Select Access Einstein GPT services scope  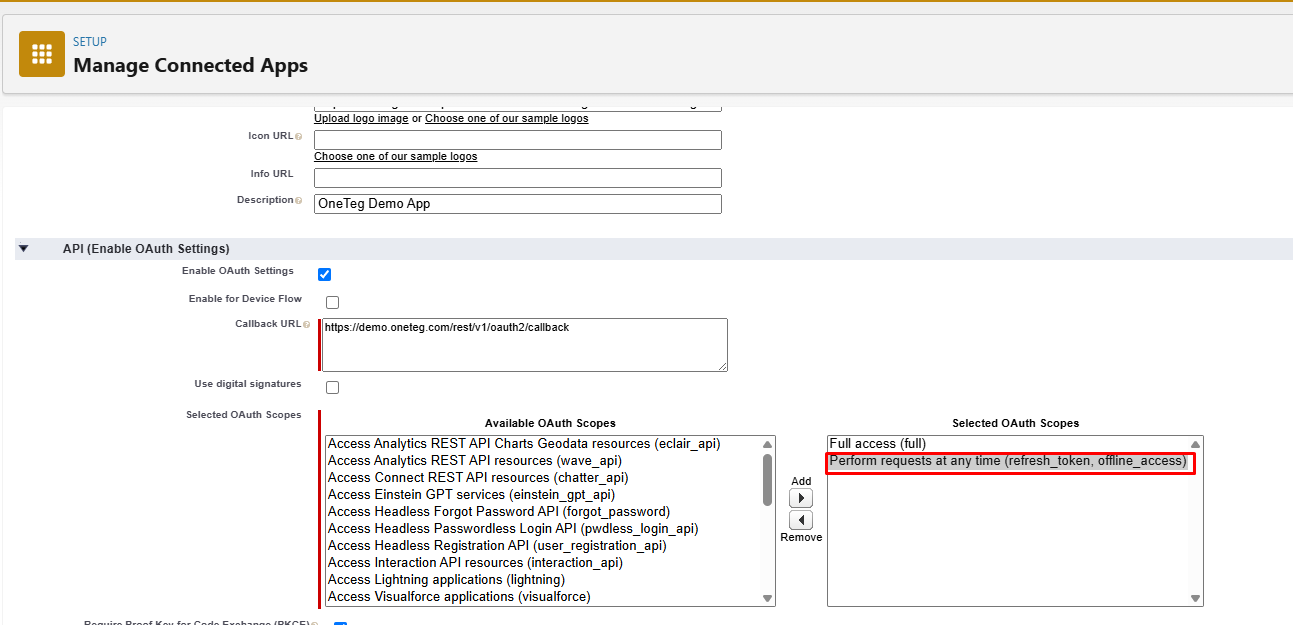click(x=471, y=494)
